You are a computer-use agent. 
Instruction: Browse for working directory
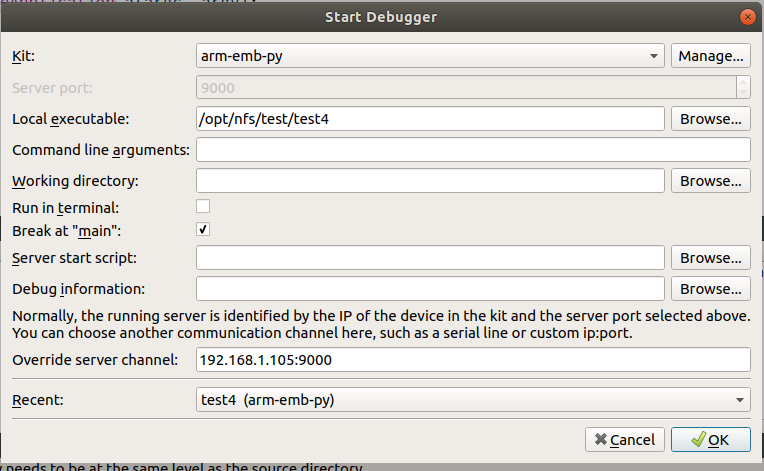[x=710, y=181]
